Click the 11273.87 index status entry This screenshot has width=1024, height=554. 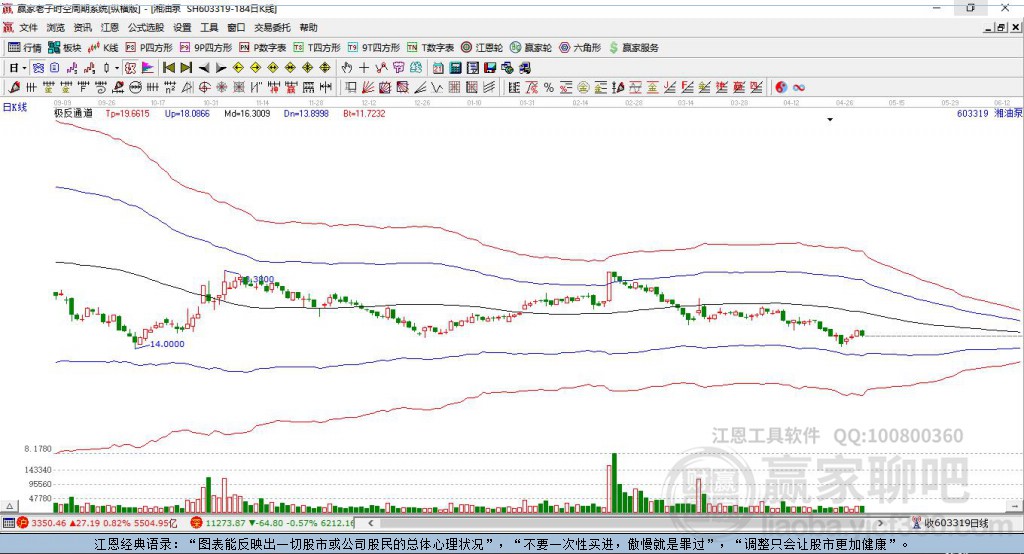pos(272,523)
